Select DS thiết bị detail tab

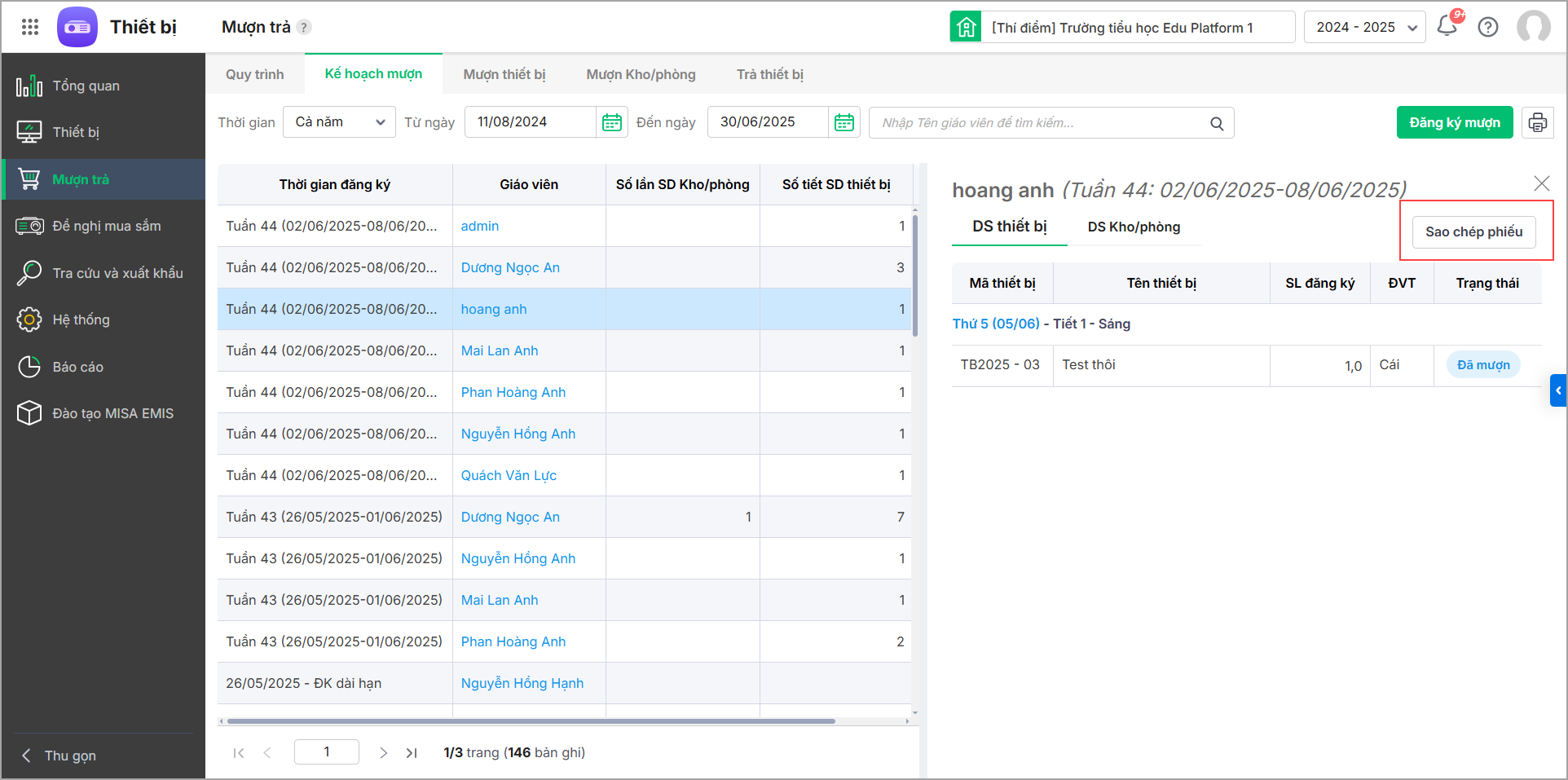pyautogui.click(x=1010, y=227)
